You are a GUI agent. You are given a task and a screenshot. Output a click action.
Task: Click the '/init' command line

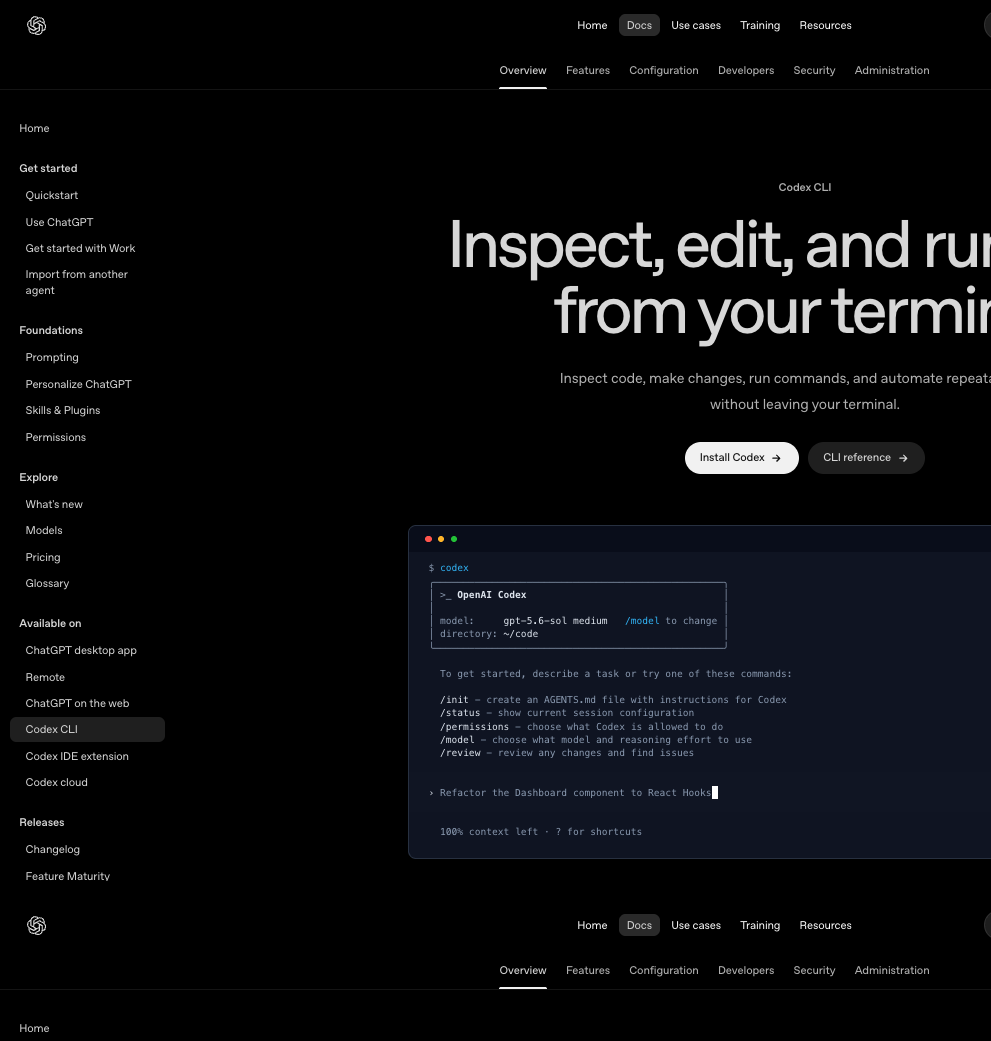point(613,700)
